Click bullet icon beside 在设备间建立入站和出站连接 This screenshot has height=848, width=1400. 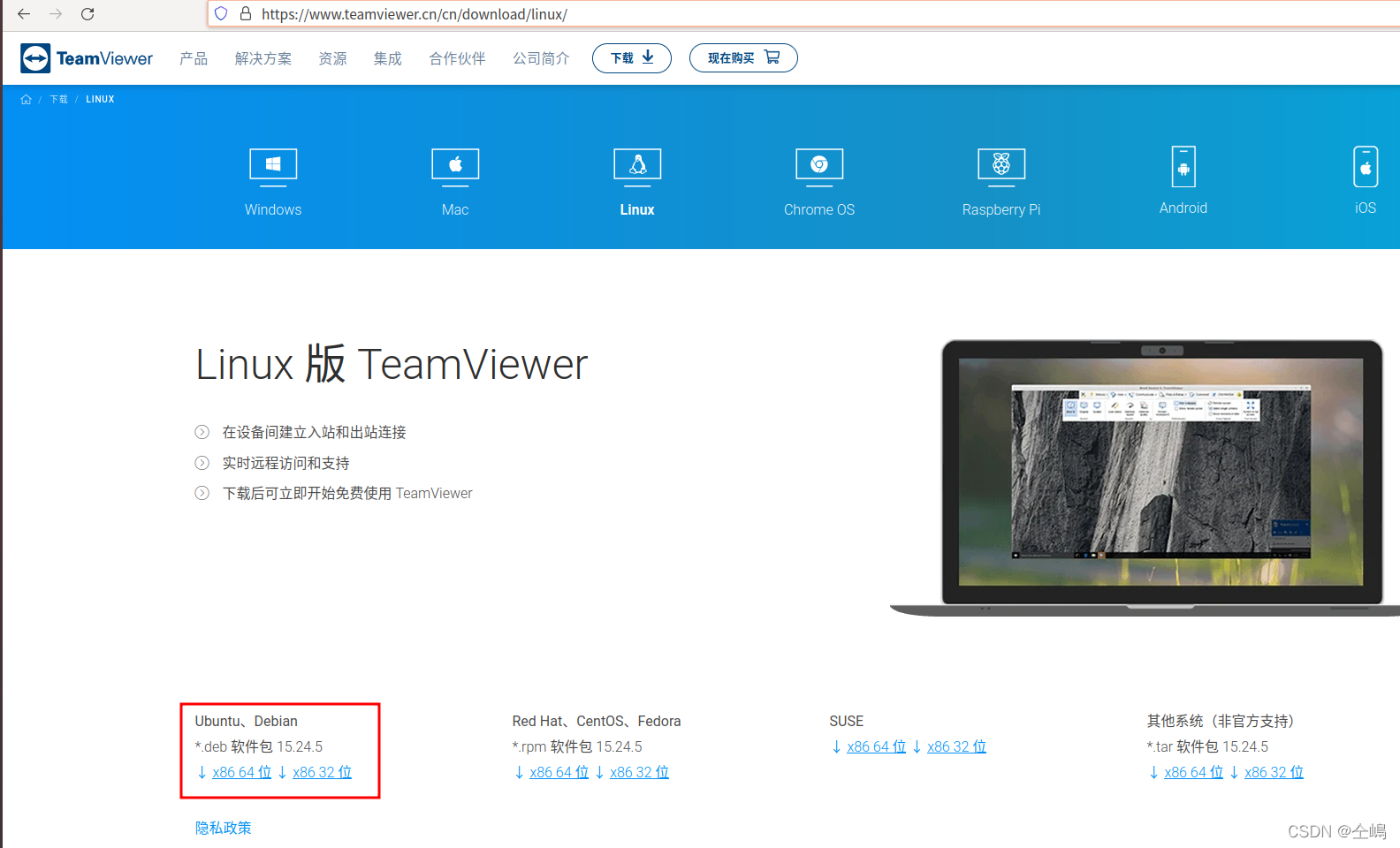(202, 432)
